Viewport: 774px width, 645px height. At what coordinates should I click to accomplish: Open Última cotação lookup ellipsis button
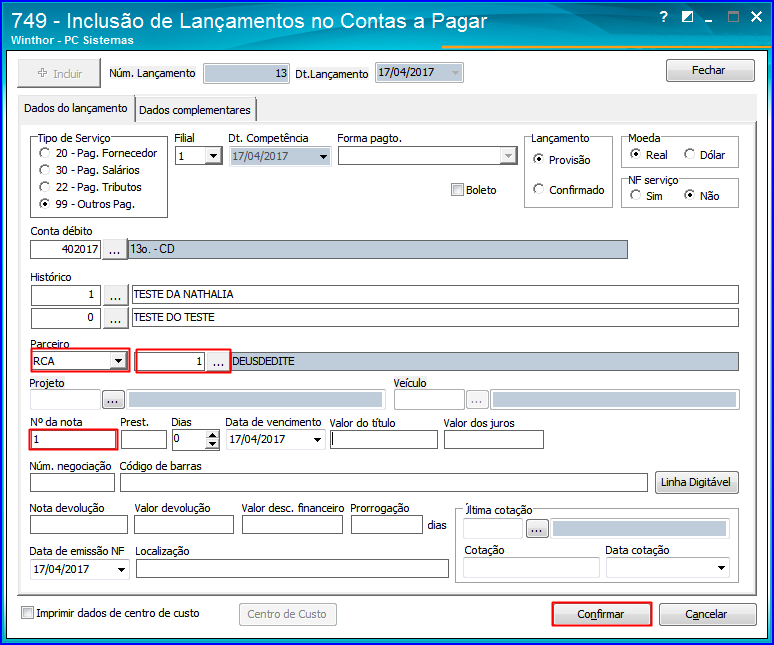537,529
